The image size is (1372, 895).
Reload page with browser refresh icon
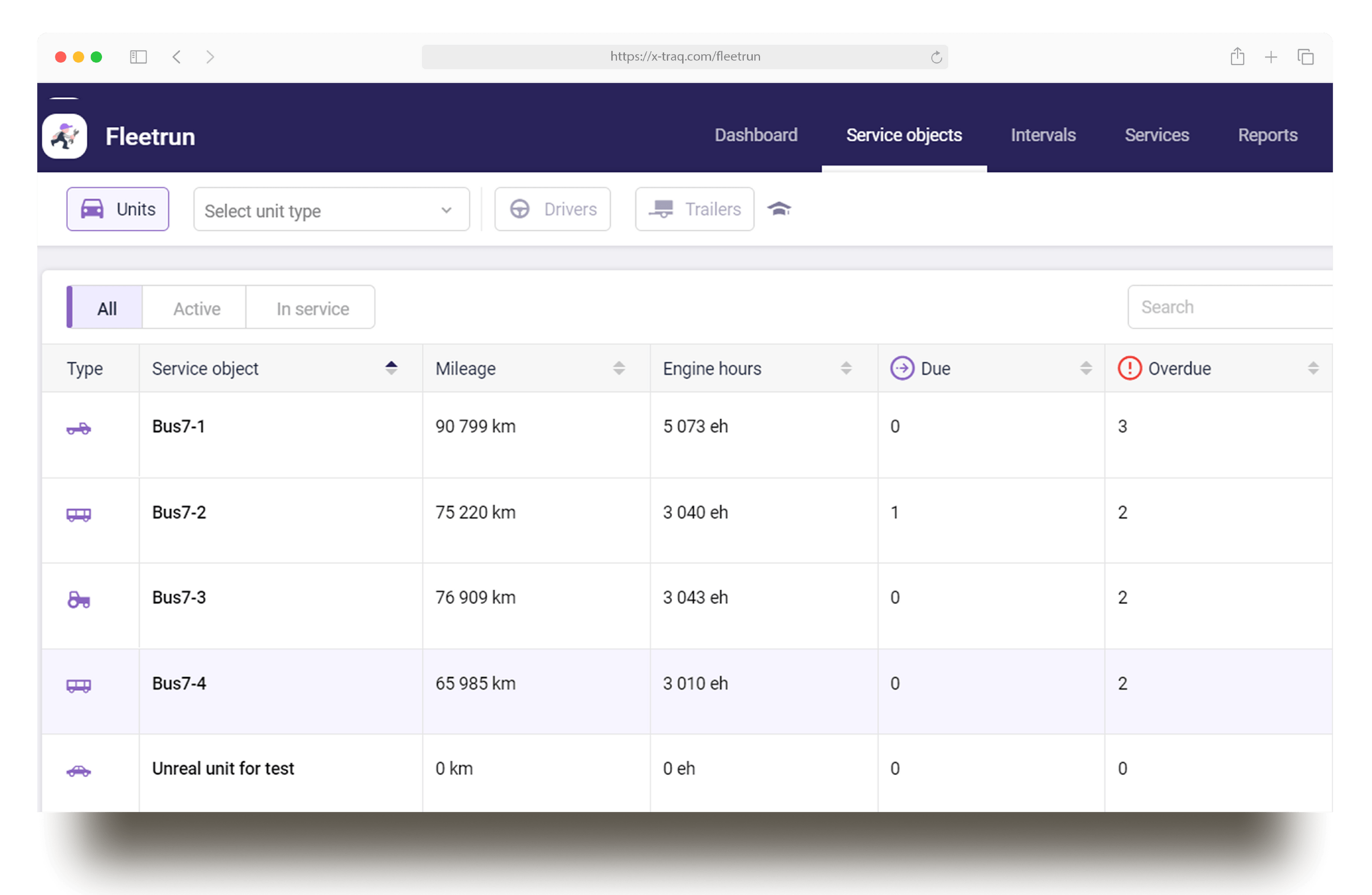click(x=936, y=57)
